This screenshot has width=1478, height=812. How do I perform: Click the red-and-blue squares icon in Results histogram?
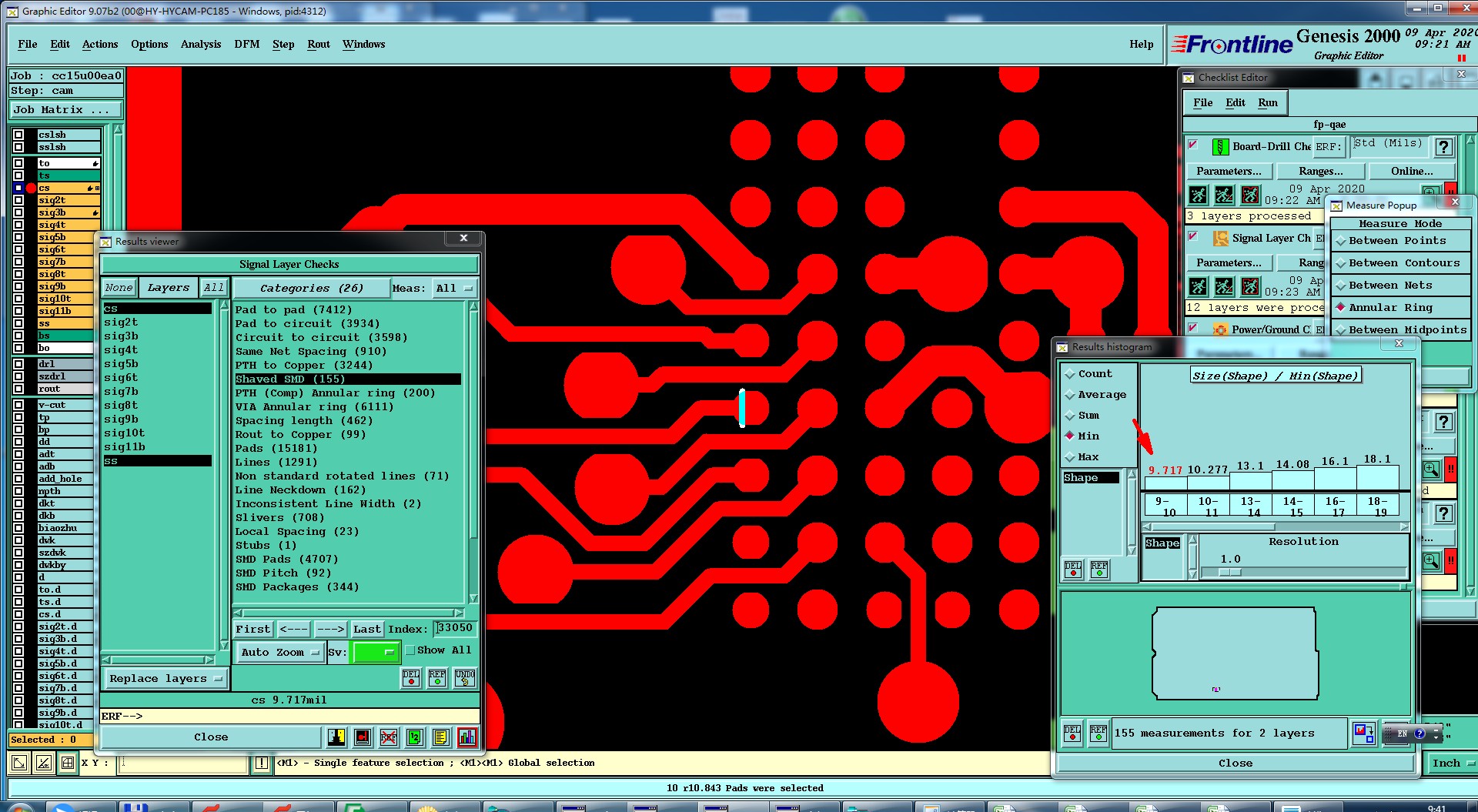(x=1364, y=733)
